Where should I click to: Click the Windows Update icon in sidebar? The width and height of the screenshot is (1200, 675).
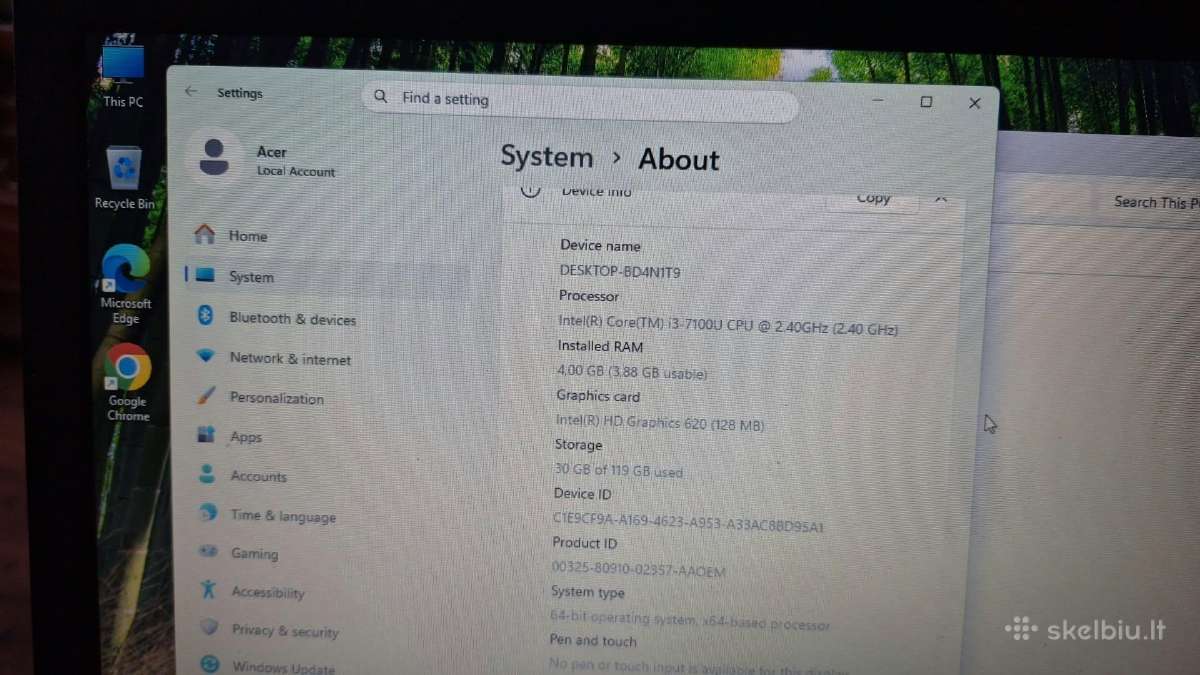pos(210,663)
